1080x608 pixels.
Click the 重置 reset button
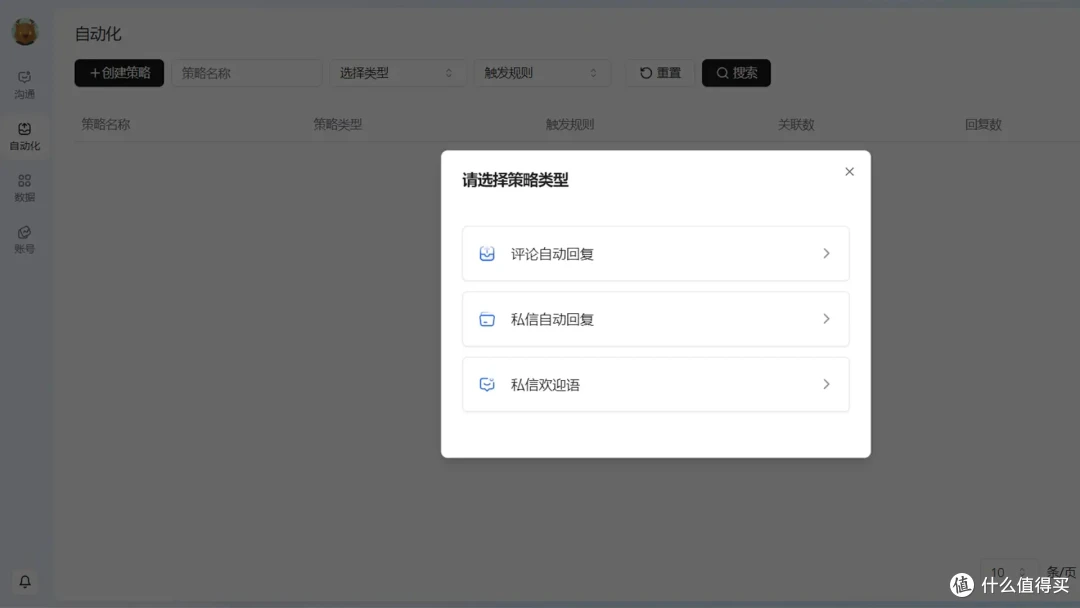pos(660,73)
